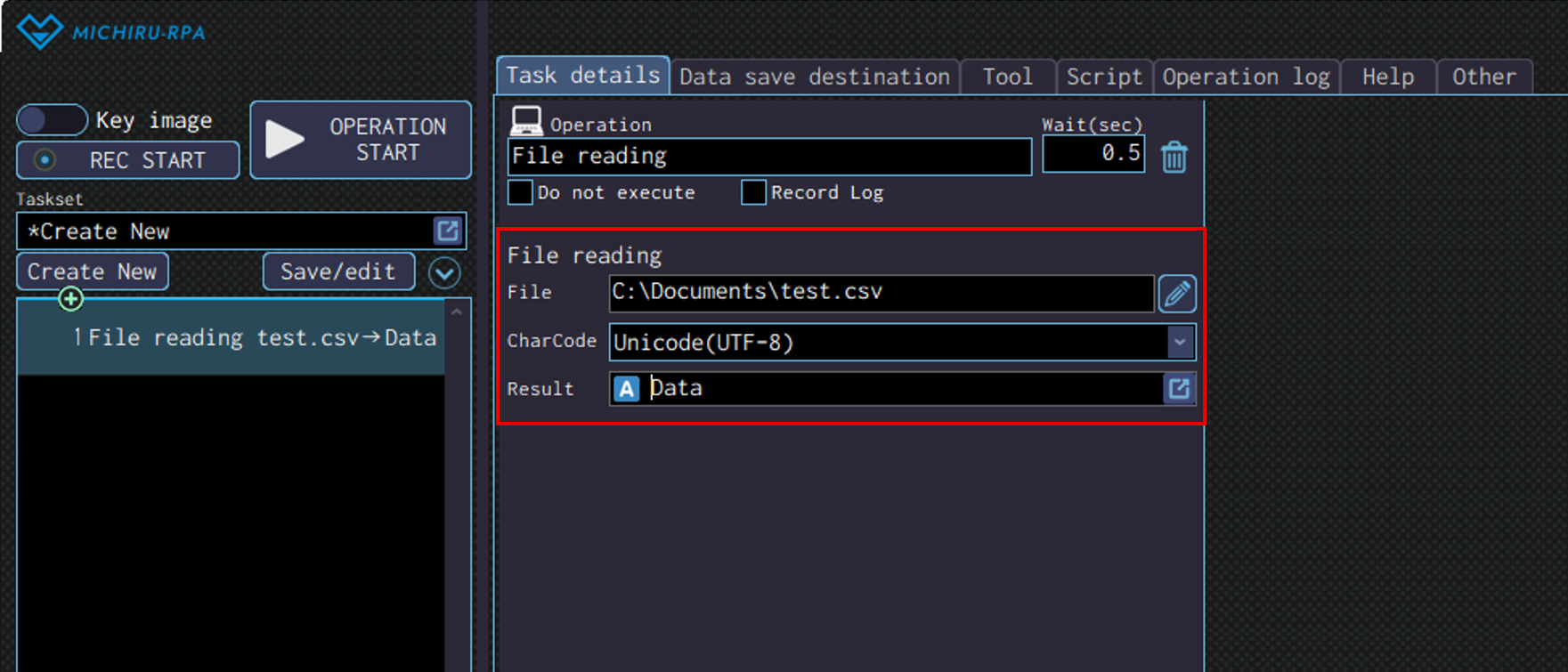Screen dimensions: 1568x672
Task: Check the Do not execute checkbox
Action: [x=520, y=192]
